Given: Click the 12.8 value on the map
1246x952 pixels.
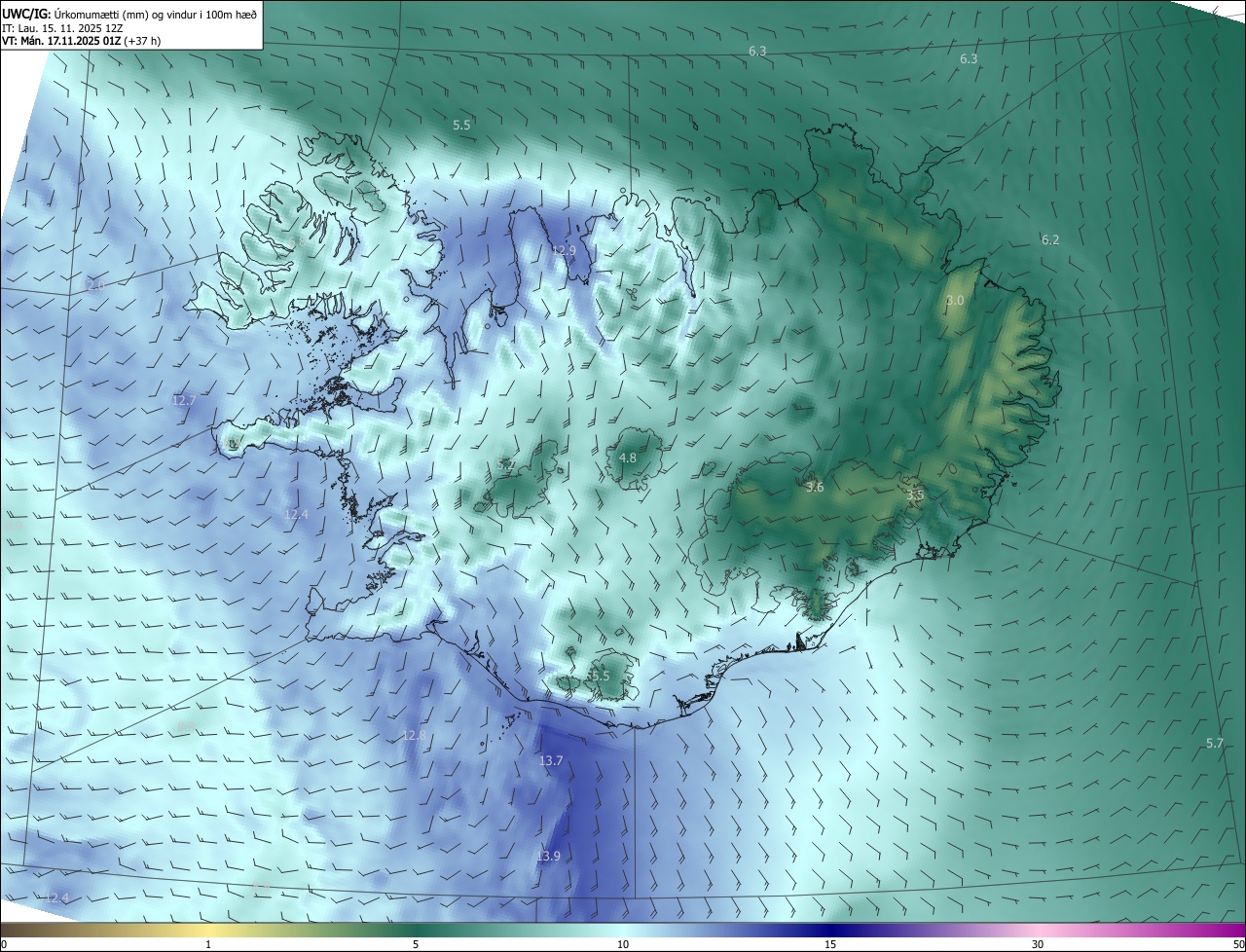Looking at the screenshot, I should [415, 735].
